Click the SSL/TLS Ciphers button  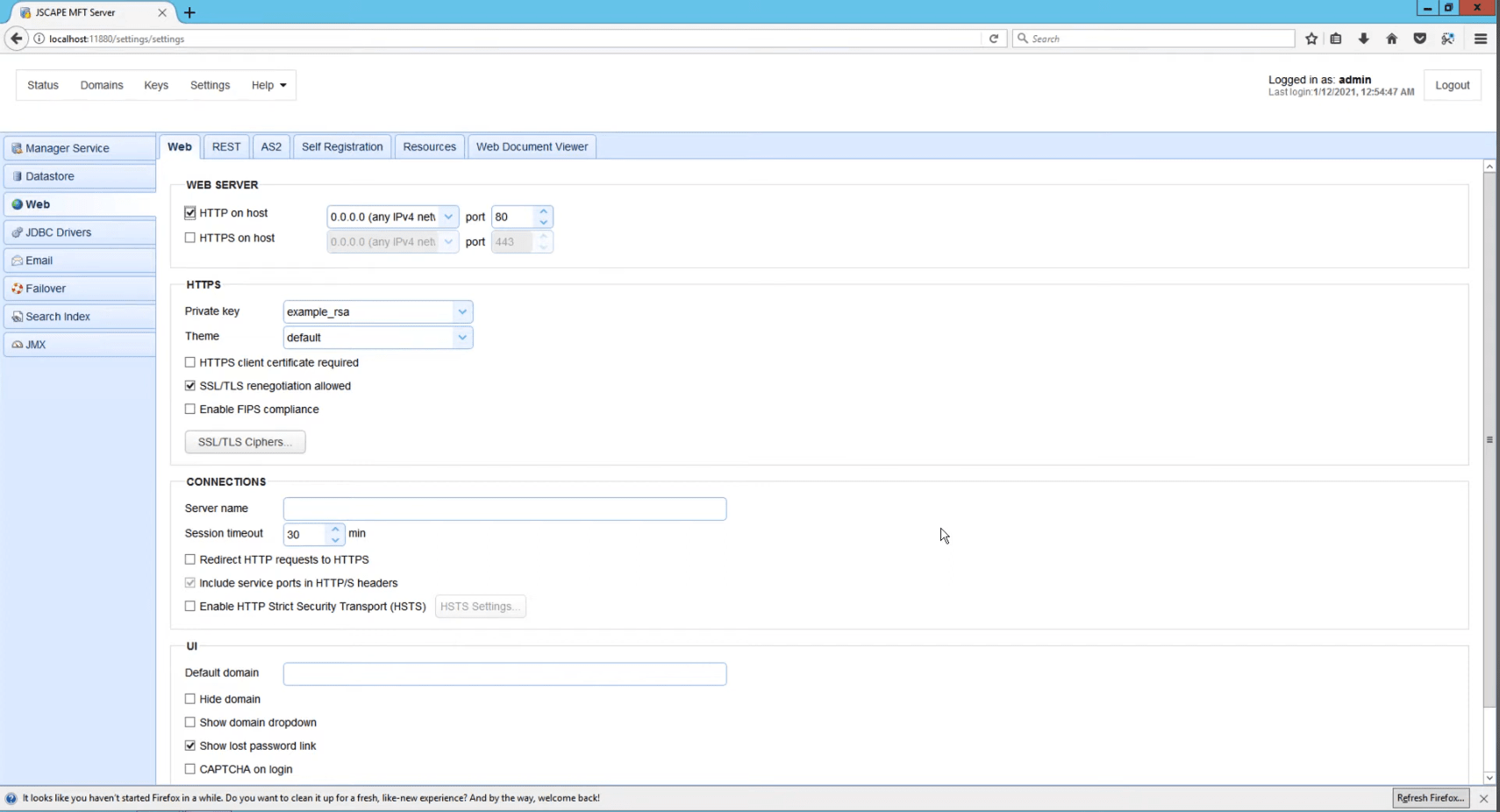click(x=245, y=442)
